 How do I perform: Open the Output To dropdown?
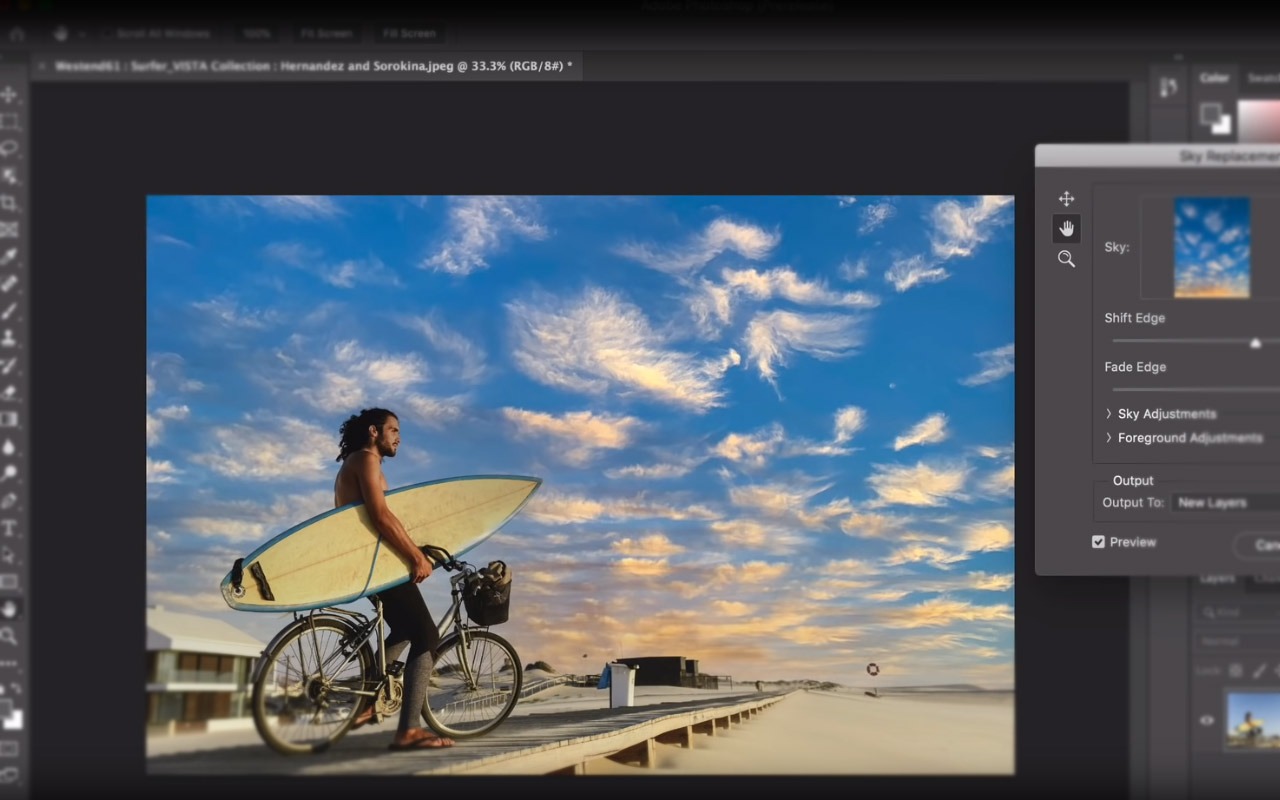(1225, 503)
